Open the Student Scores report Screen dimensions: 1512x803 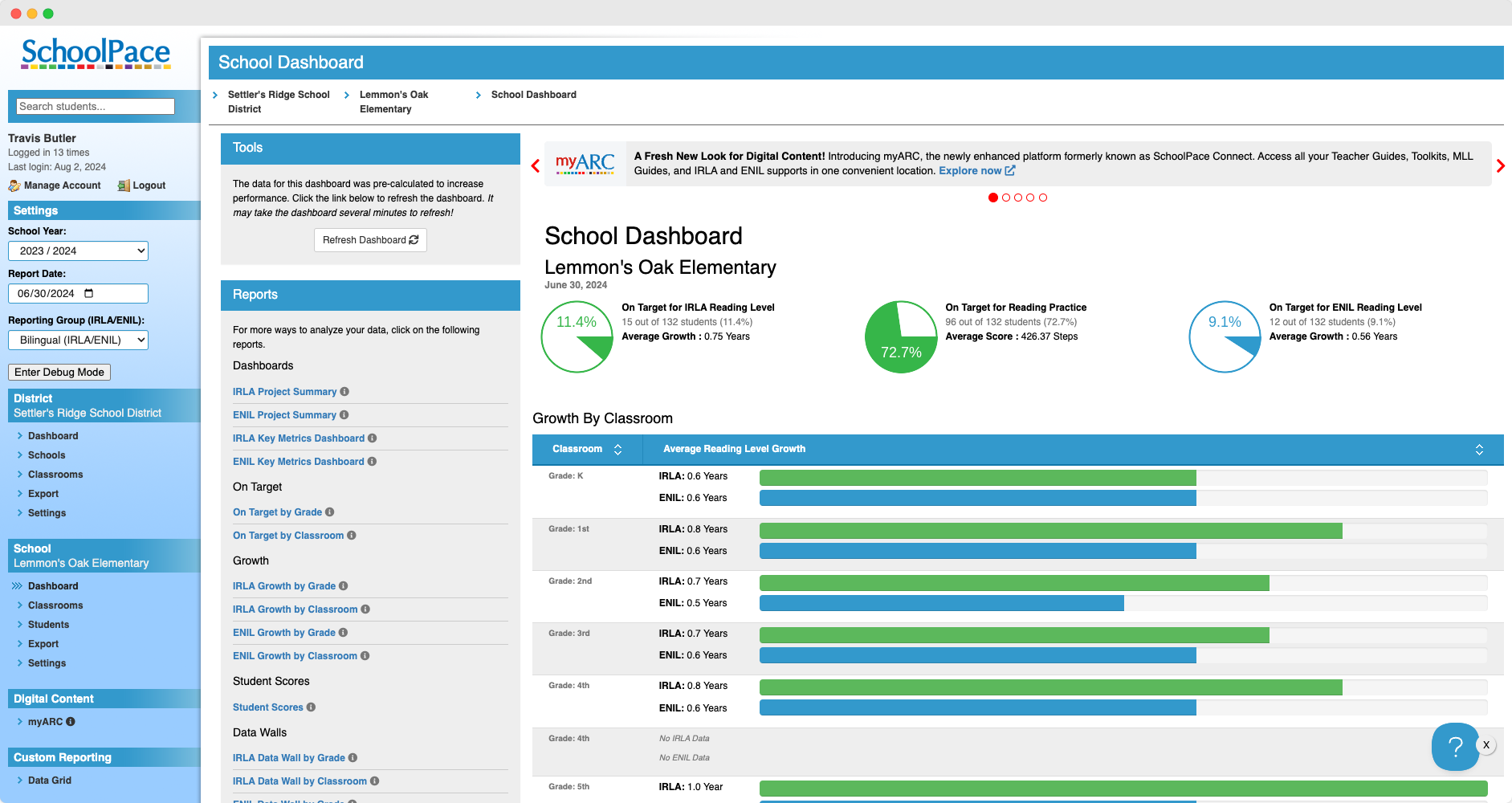click(268, 707)
